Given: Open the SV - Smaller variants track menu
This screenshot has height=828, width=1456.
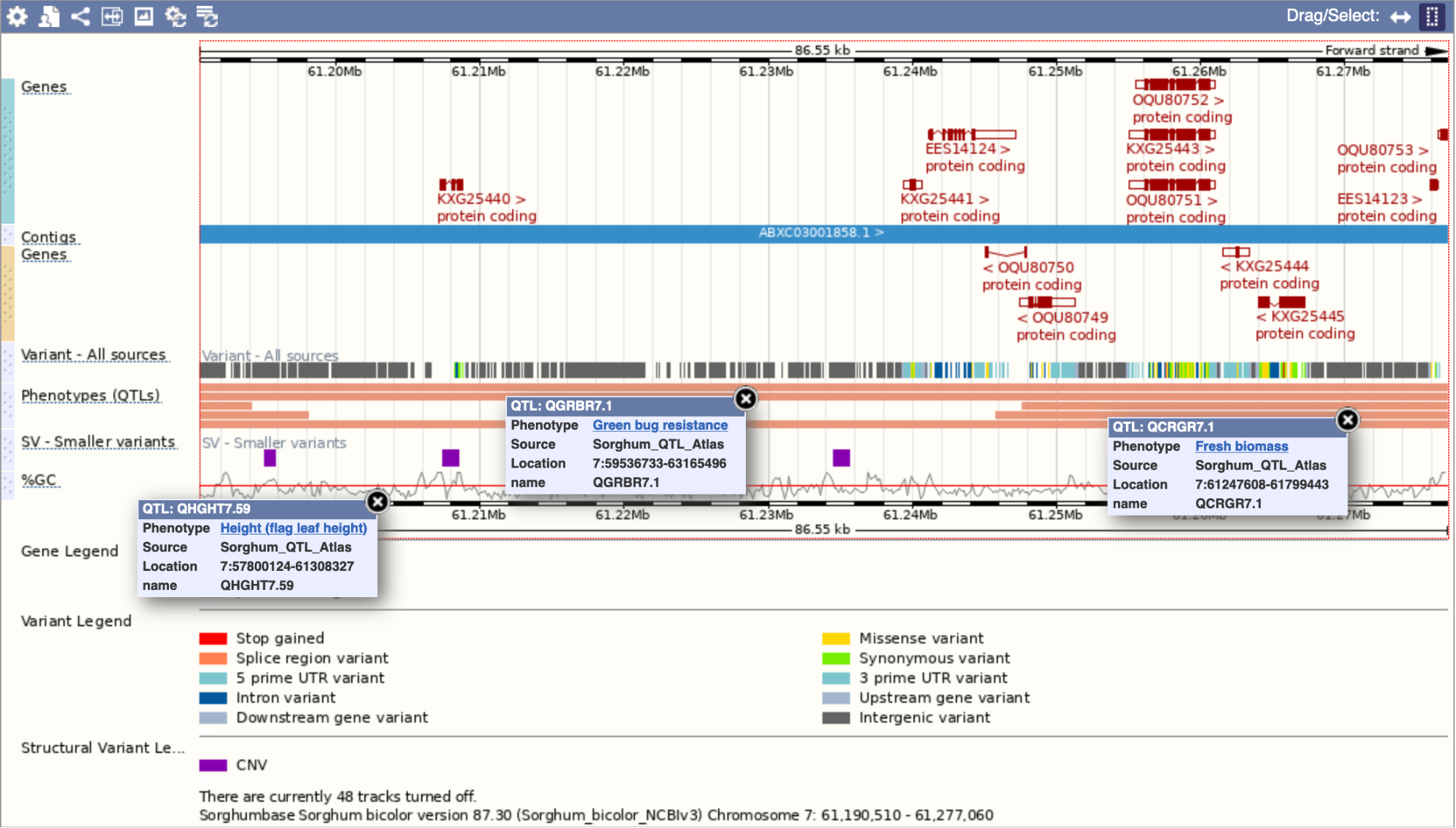Looking at the screenshot, I should pyautogui.click(x=99, y=442).
